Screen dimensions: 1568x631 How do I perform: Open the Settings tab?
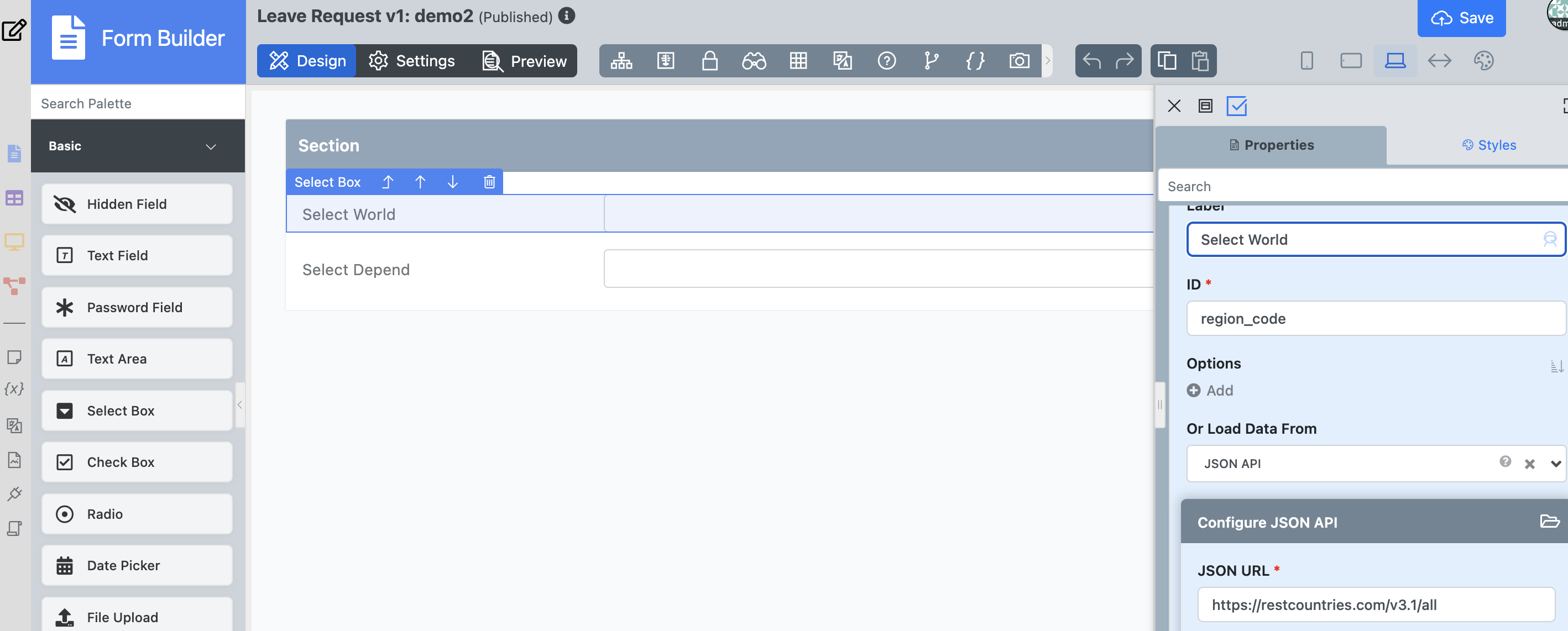[x=412, y=61]
